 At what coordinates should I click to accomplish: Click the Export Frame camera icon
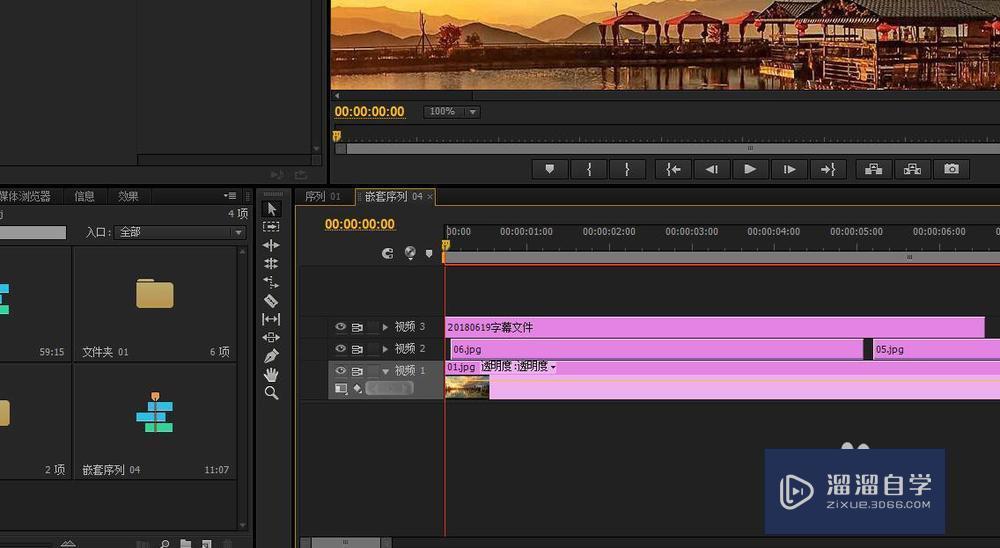click(x=951, y=170)
